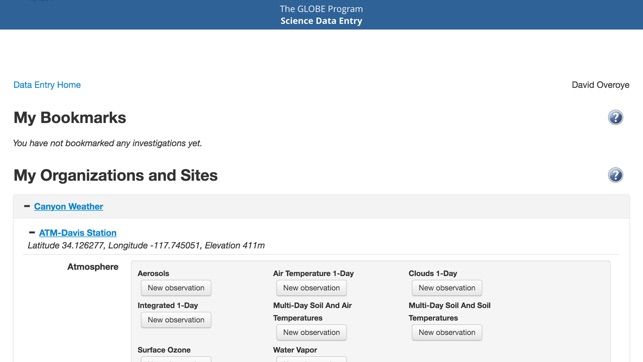
Task: Open the ATM-Davis Station link
Action: coord(78,233)
